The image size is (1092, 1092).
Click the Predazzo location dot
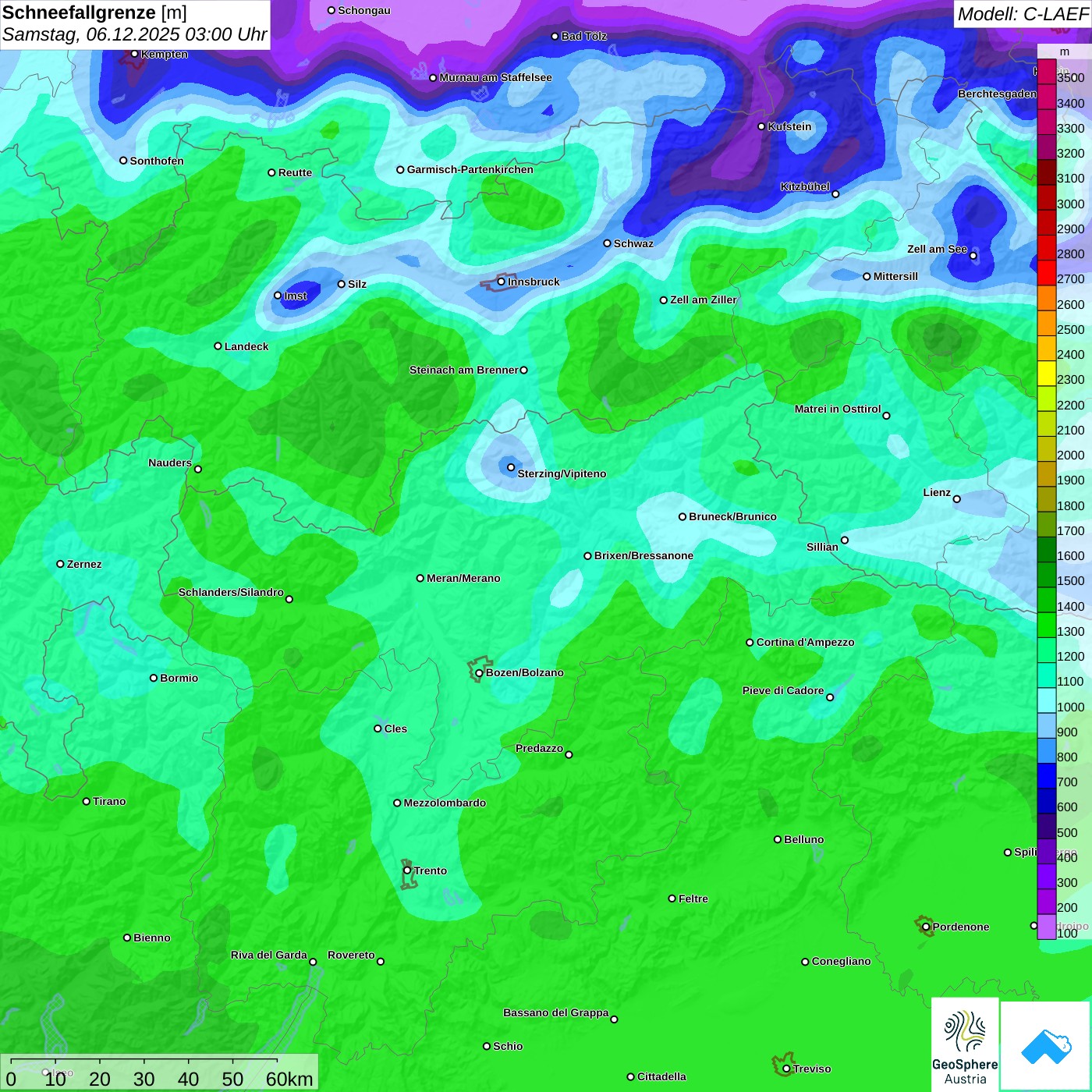click(569, 755)
